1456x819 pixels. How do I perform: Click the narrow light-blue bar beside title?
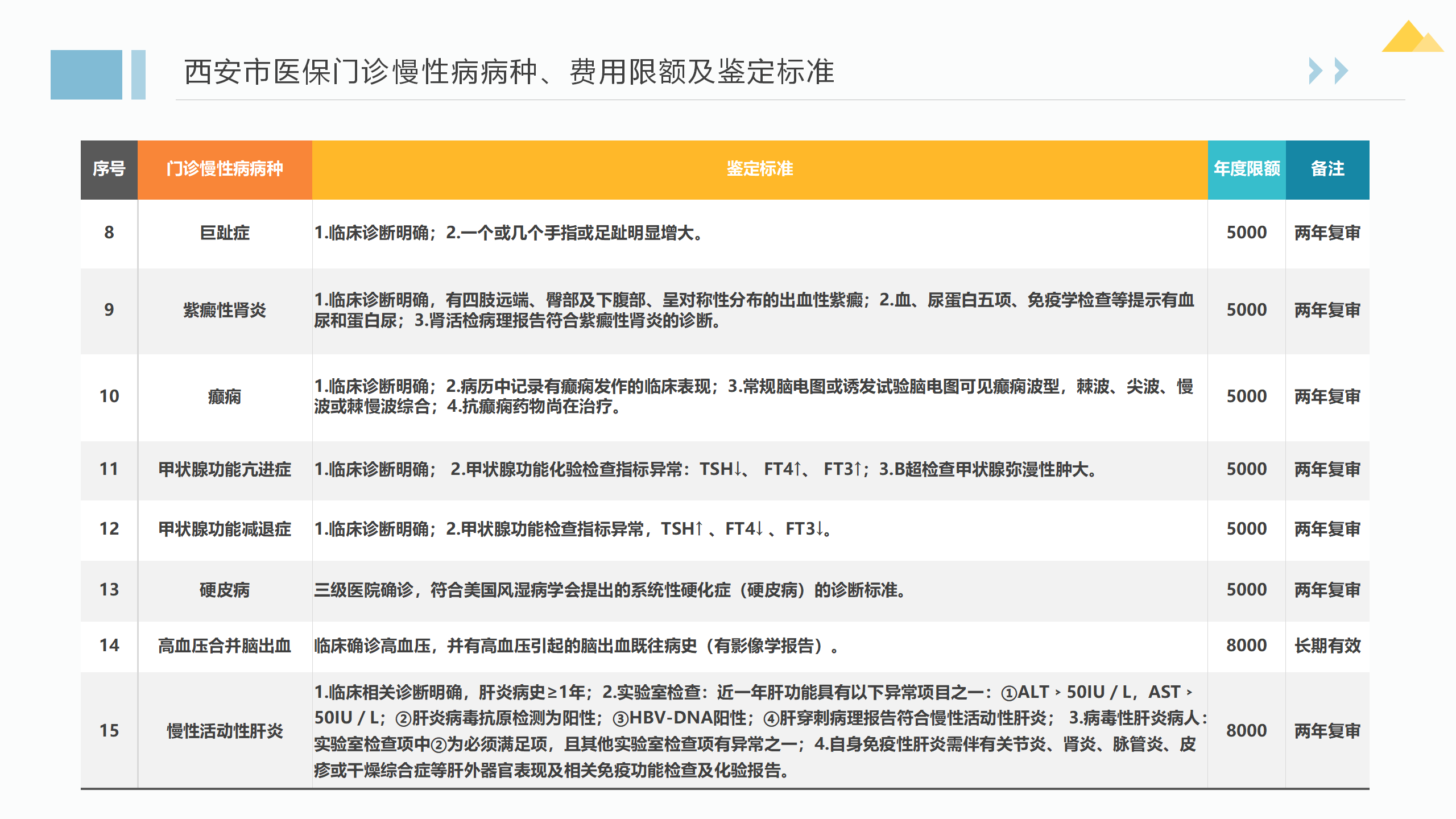pyautogui.click(x=138, y=75)
